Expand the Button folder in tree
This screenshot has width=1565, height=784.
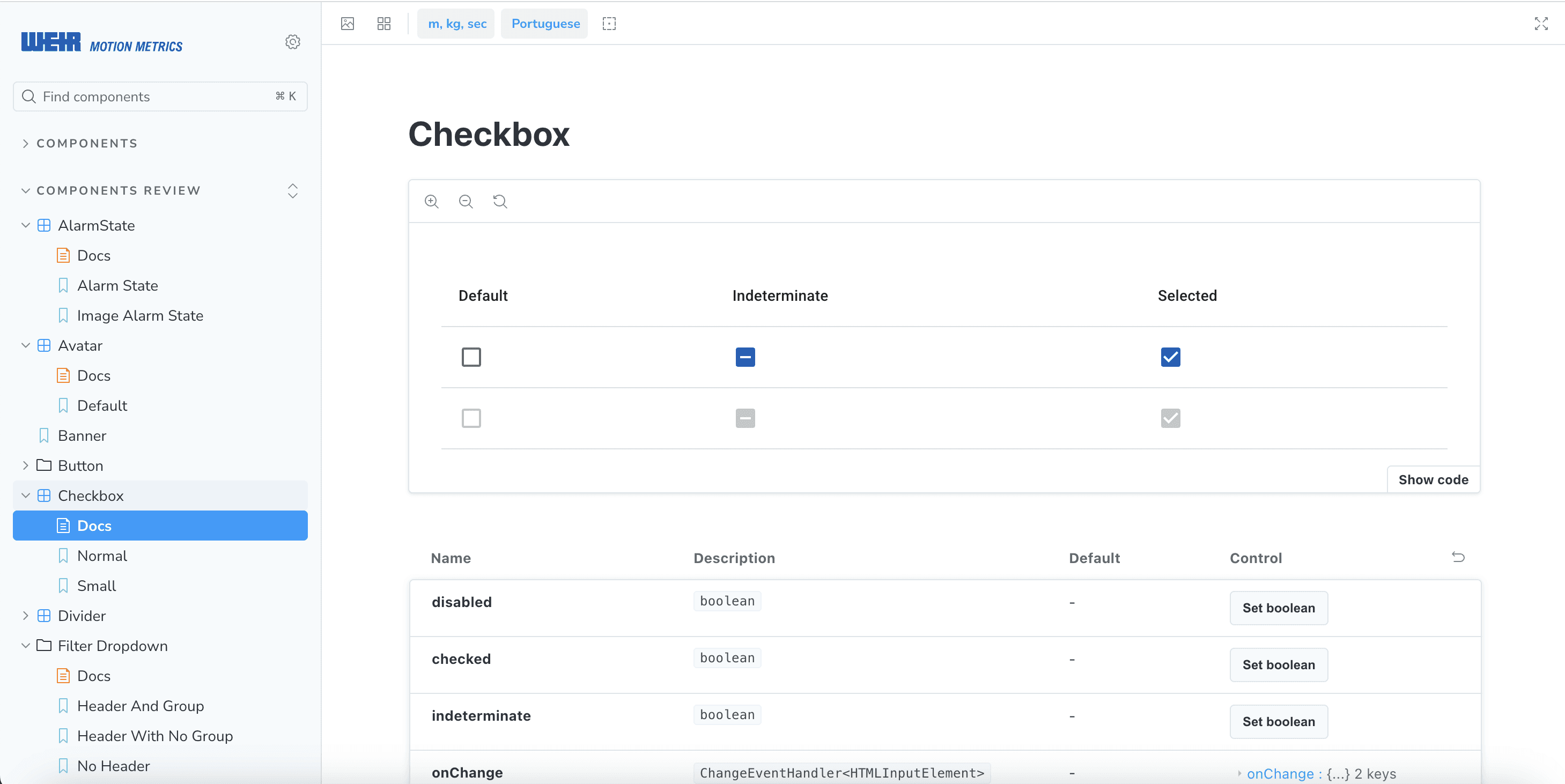26,466
